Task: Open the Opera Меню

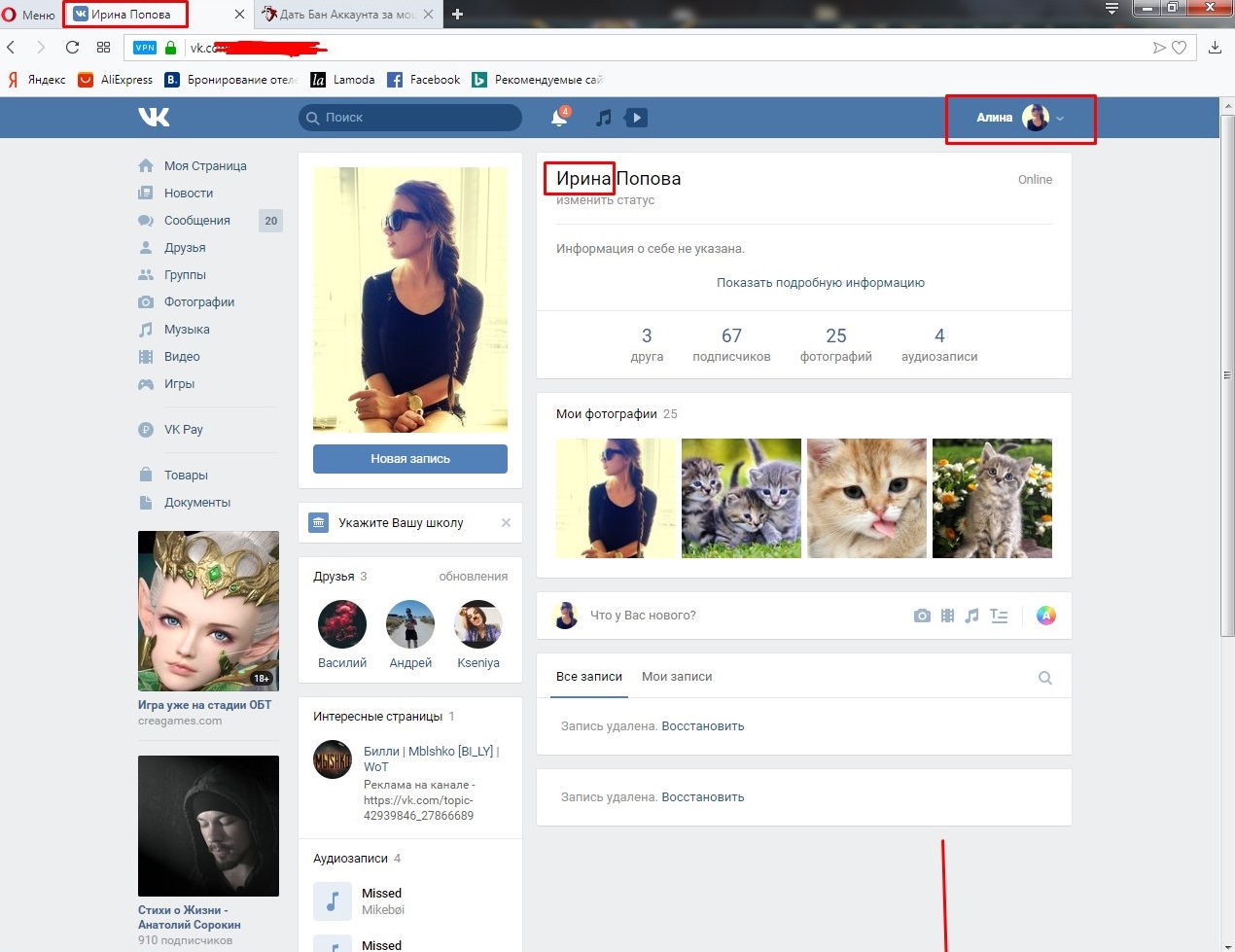Action: [29, 15]
